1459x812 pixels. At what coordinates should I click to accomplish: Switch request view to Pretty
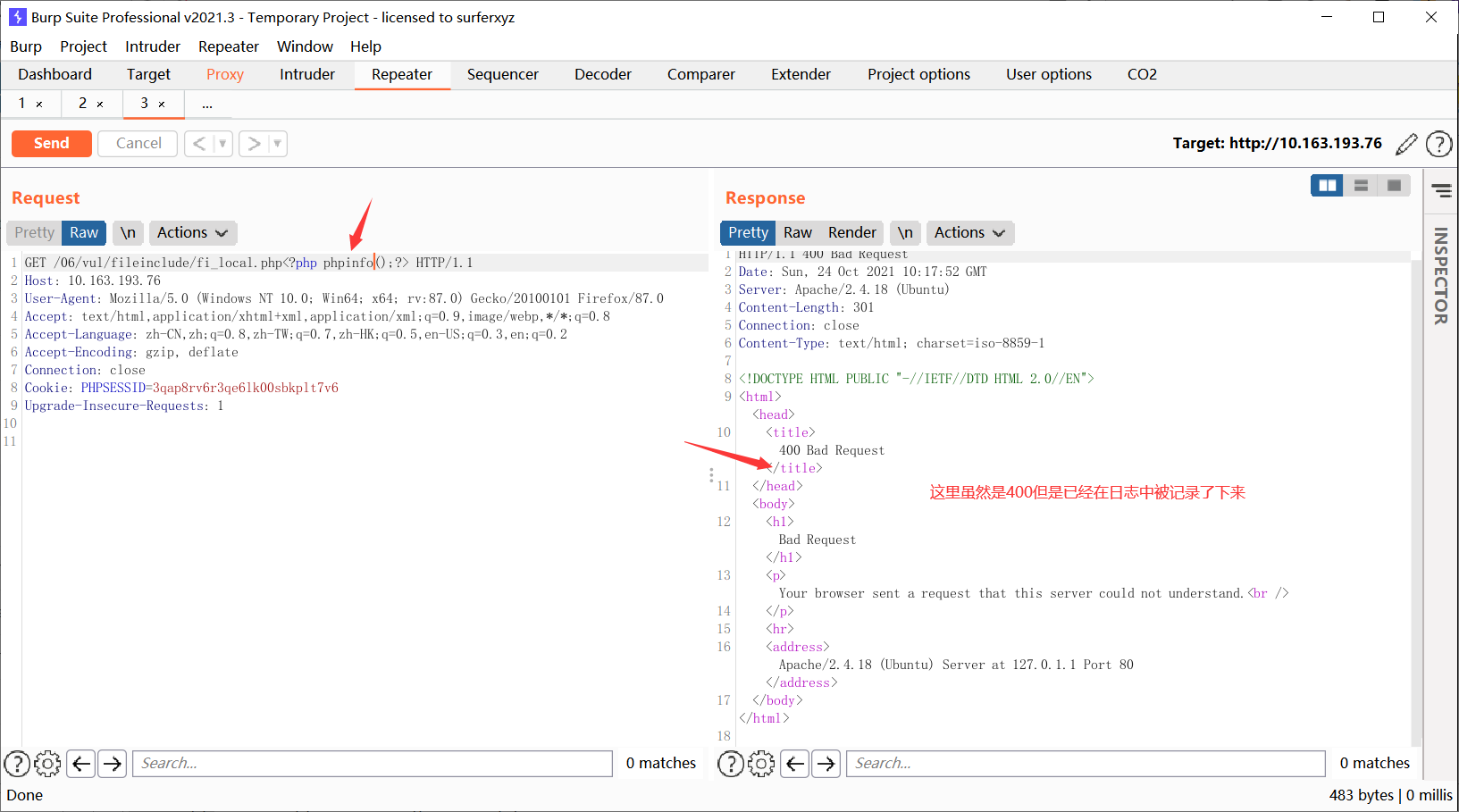[34, 233]
